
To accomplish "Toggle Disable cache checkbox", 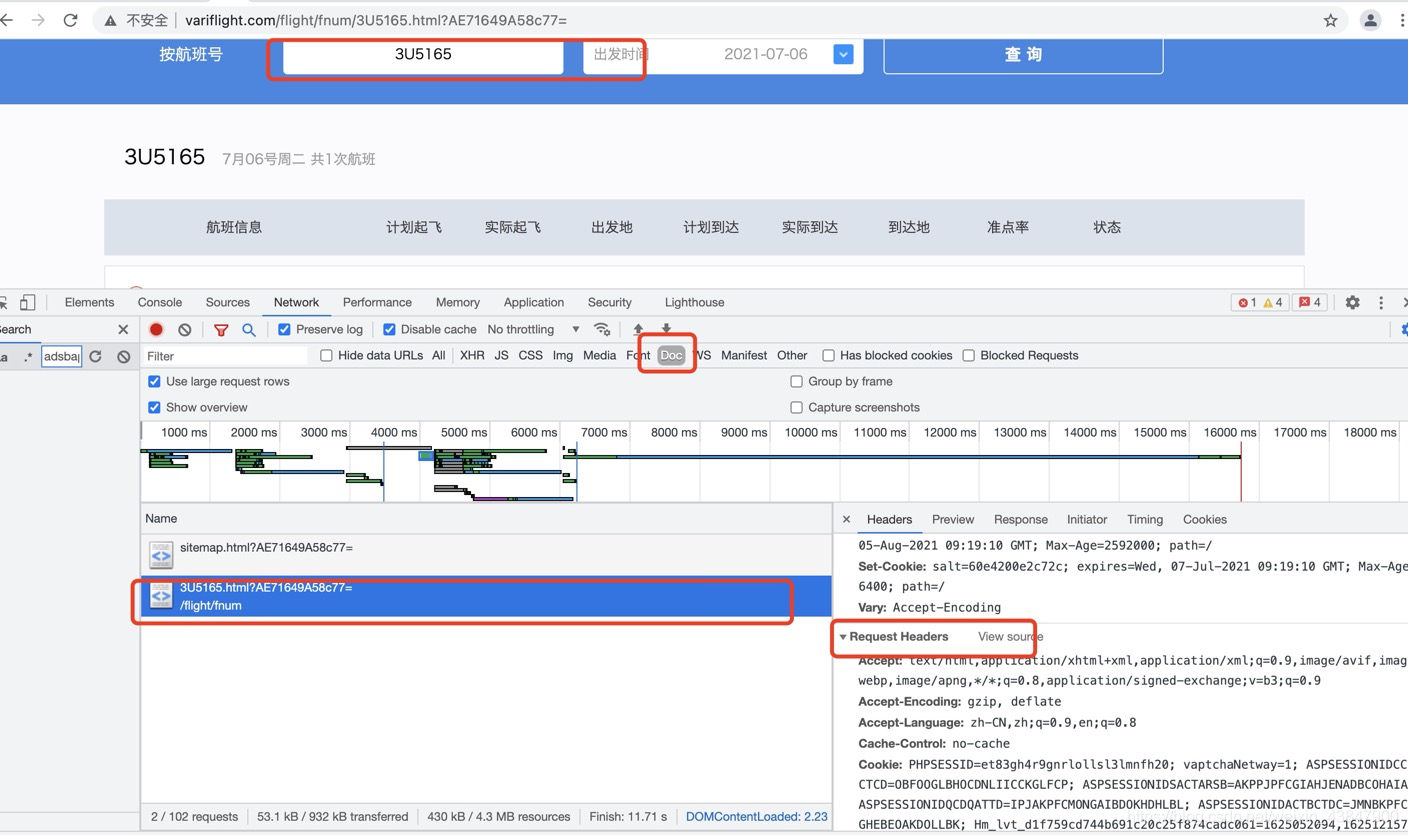I will tap(389, 329).
